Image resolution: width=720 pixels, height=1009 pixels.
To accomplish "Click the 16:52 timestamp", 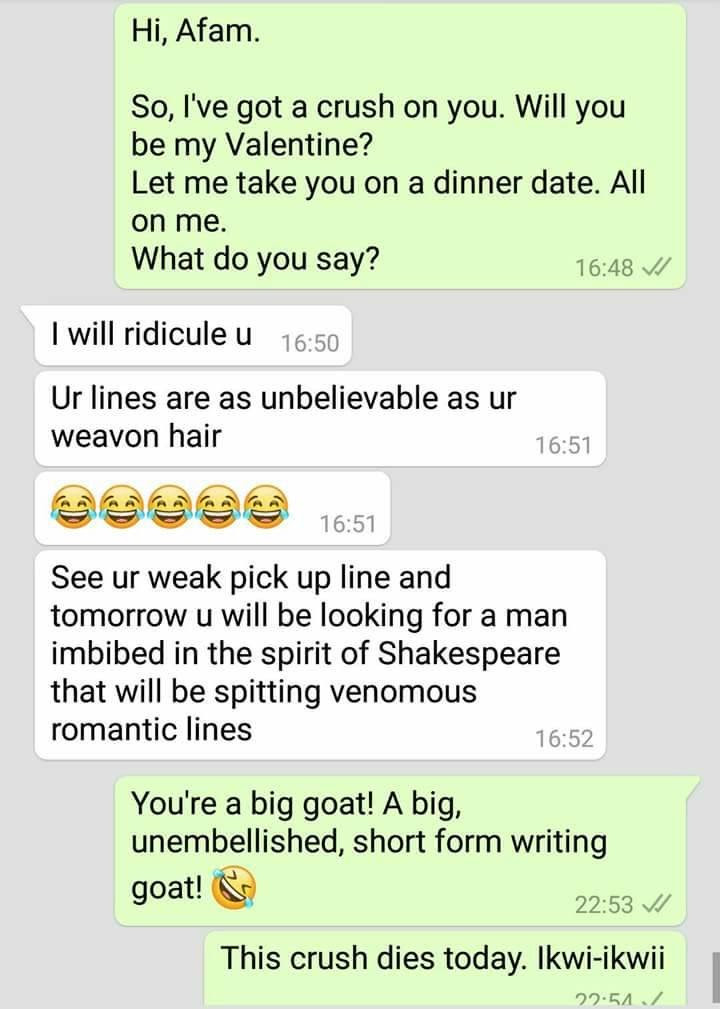I will pos(564,738).
